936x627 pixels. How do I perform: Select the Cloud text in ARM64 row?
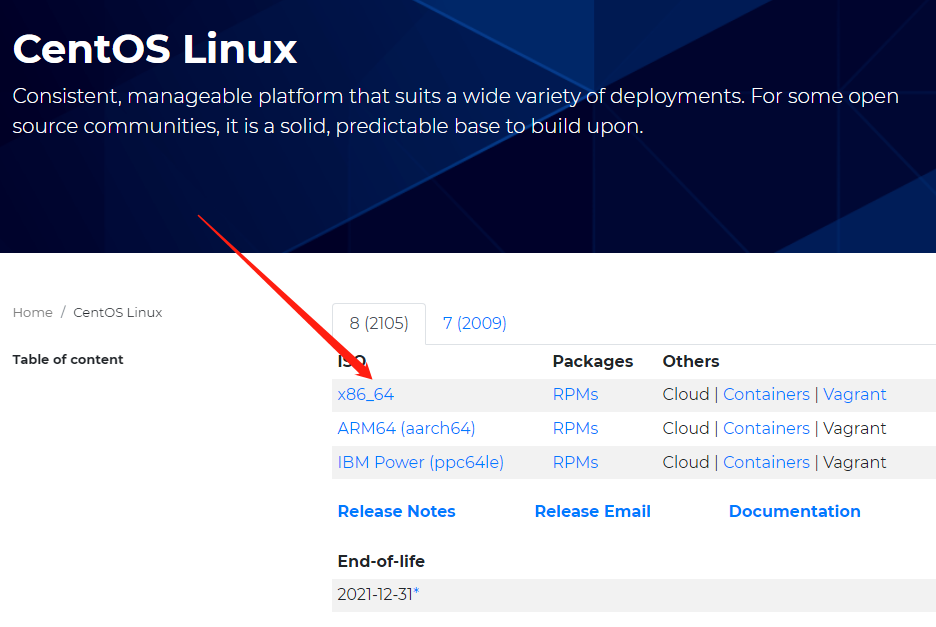pos(686,429)
